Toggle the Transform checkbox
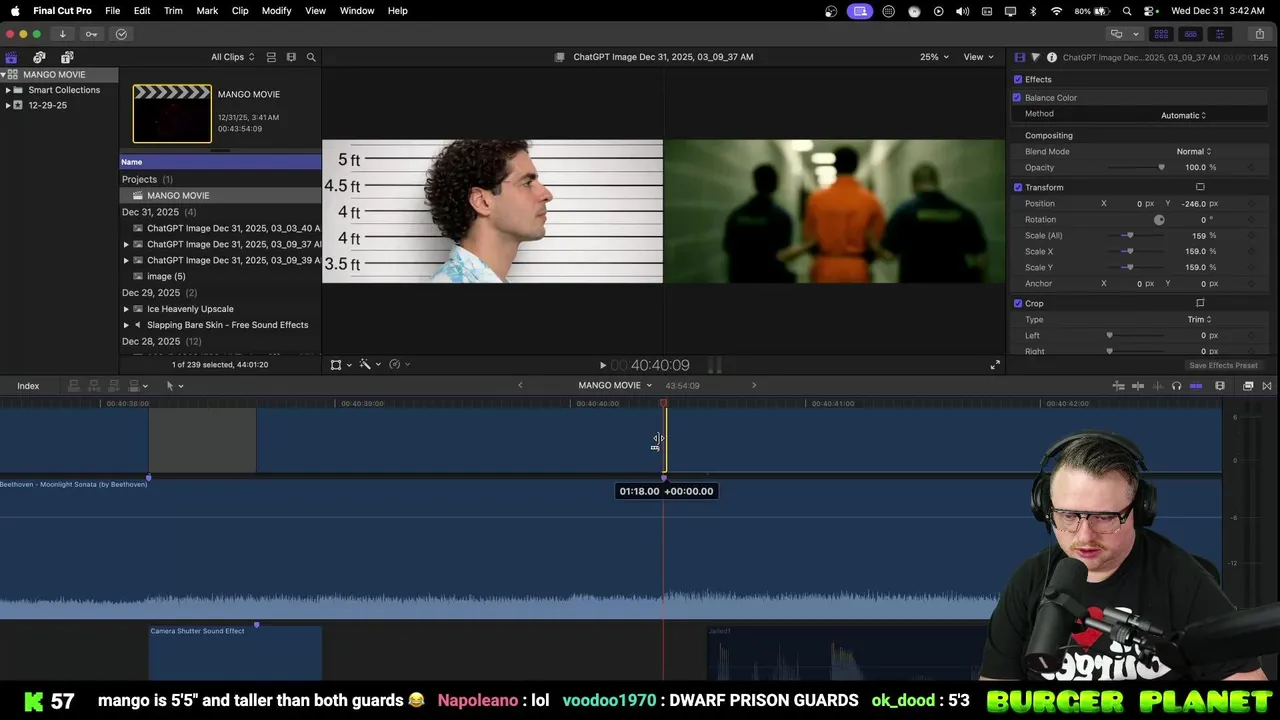1280x720 pixels. tap(1018, 187)
